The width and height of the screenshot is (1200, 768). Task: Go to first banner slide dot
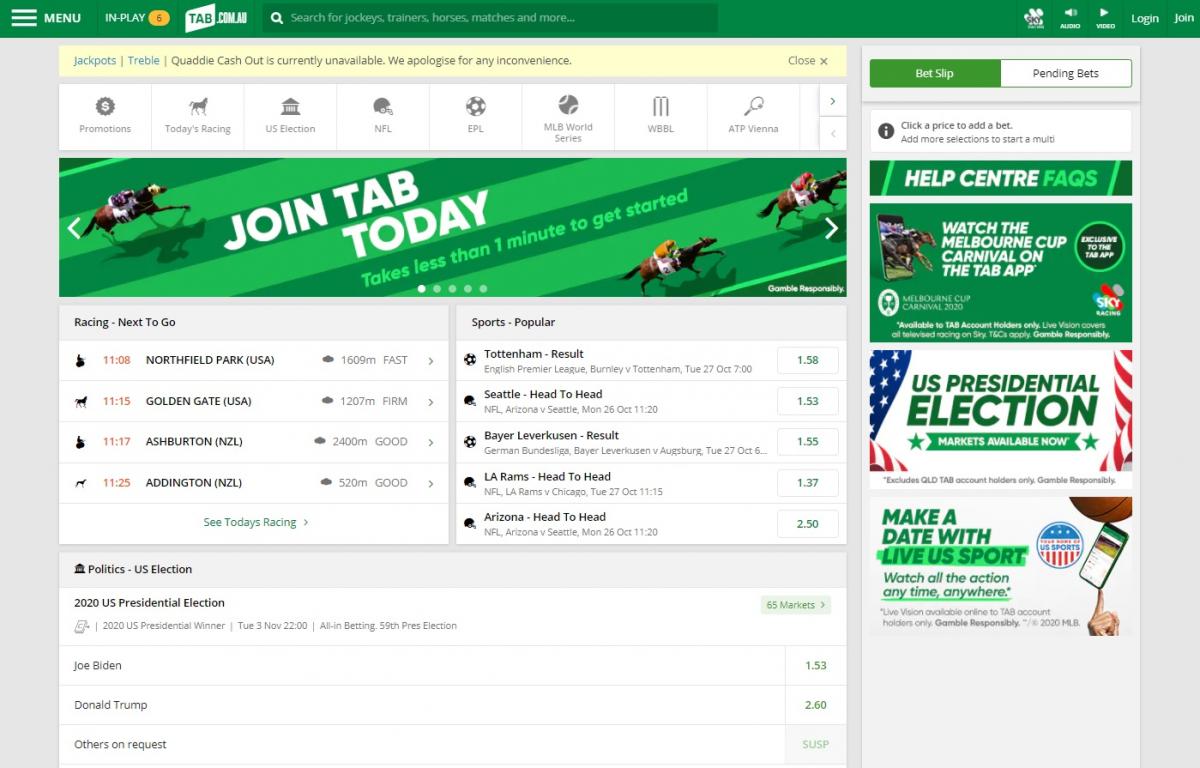point(422,288)
